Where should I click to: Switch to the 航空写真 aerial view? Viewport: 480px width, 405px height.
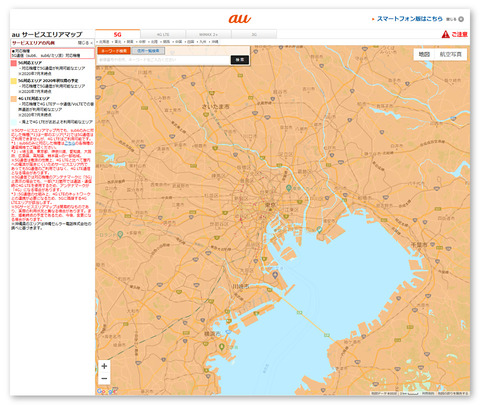(450, 54)
